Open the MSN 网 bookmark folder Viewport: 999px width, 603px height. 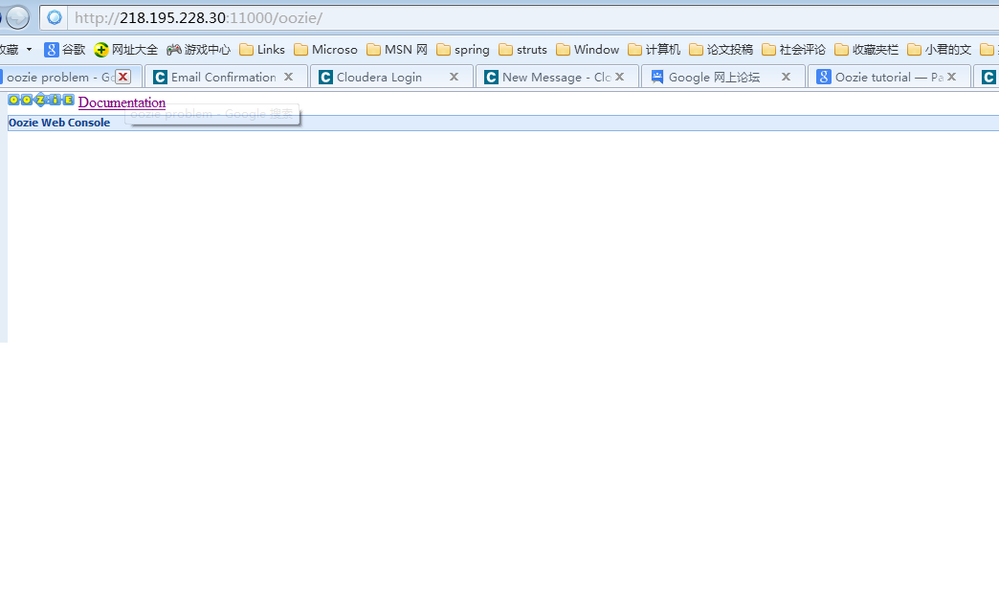(398, 50)
